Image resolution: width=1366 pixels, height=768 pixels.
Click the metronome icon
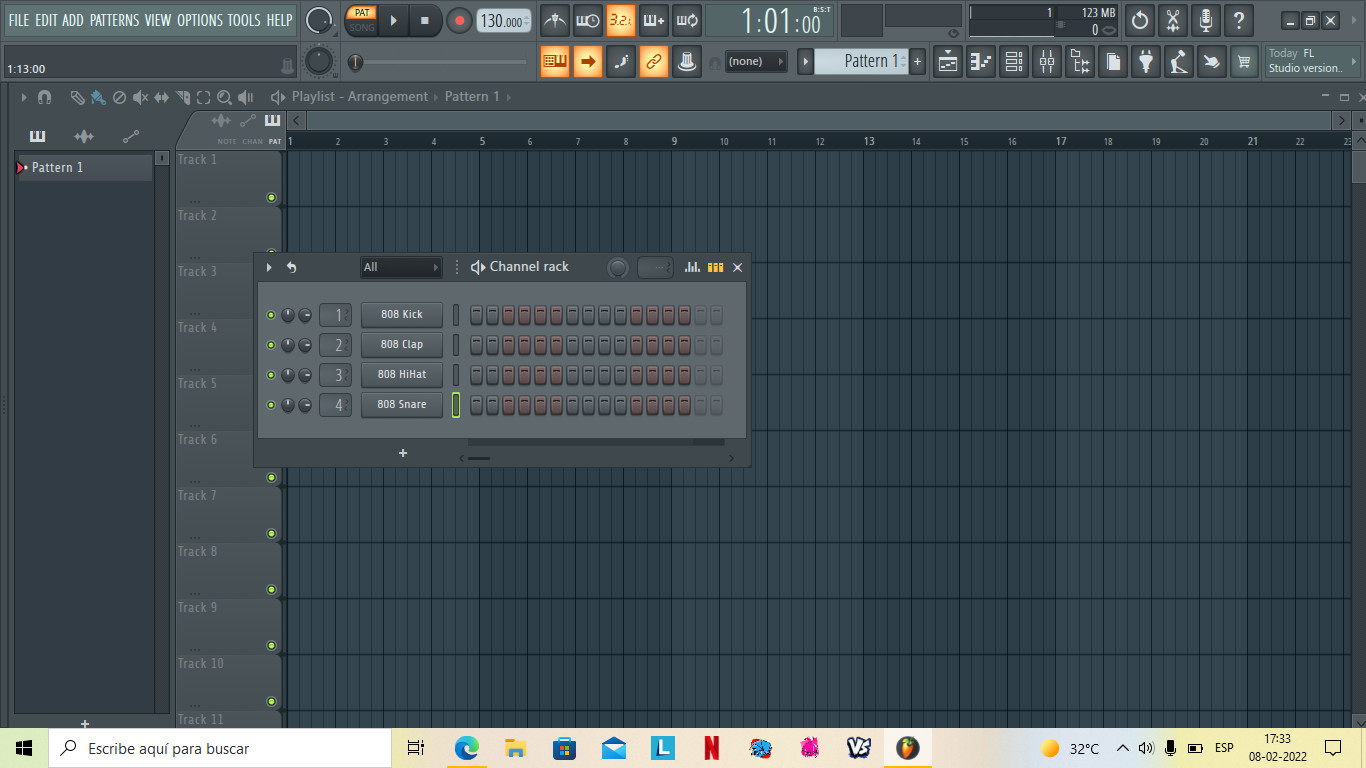tap(555, 20)
